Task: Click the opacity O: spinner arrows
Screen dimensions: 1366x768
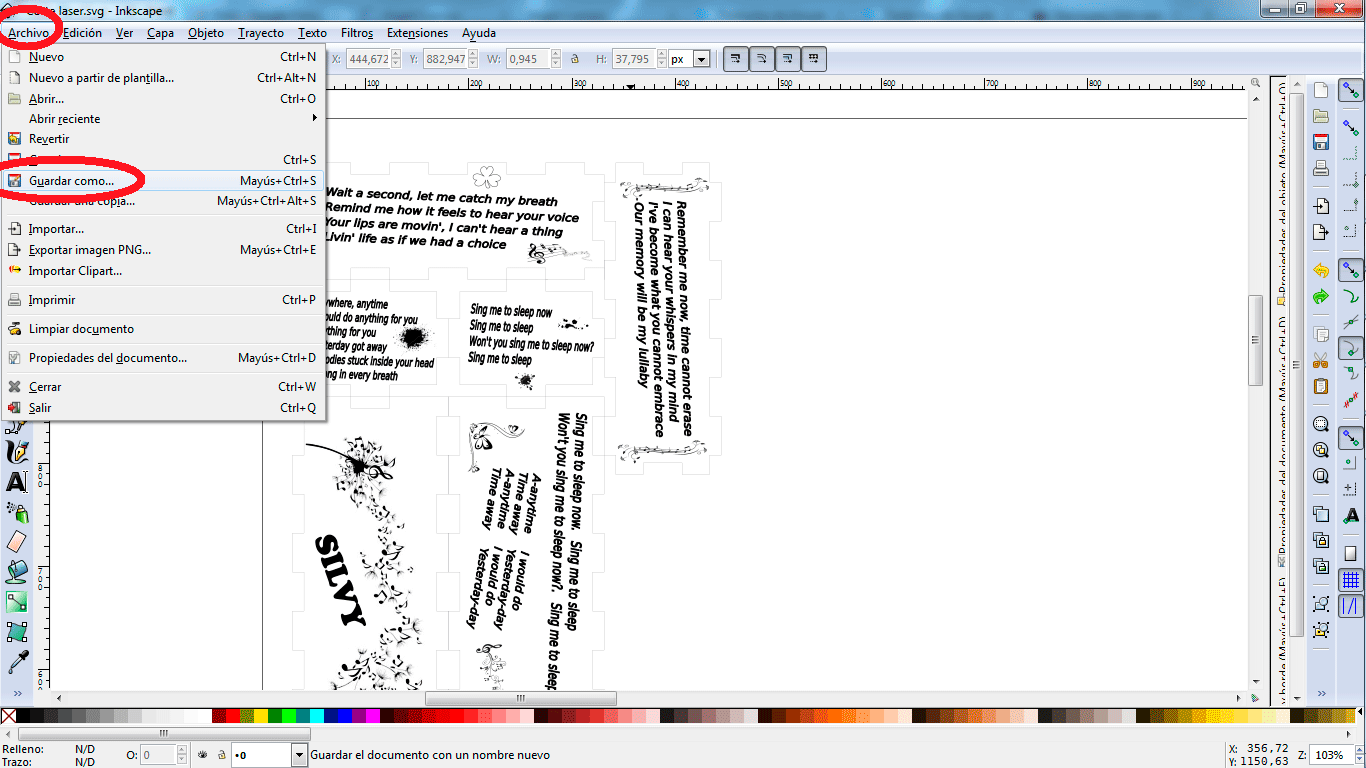Action: [183, 755]
